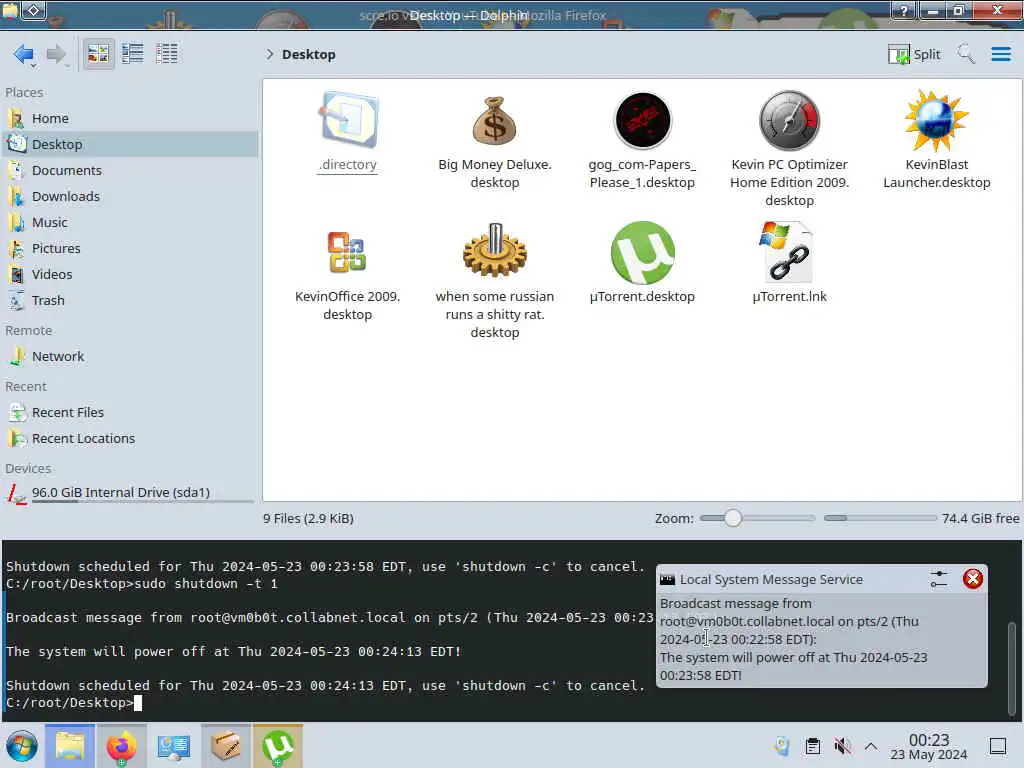Open the cardboard package taskbar icon
This screenshot has width=1024, height=768.
[226, 746]
